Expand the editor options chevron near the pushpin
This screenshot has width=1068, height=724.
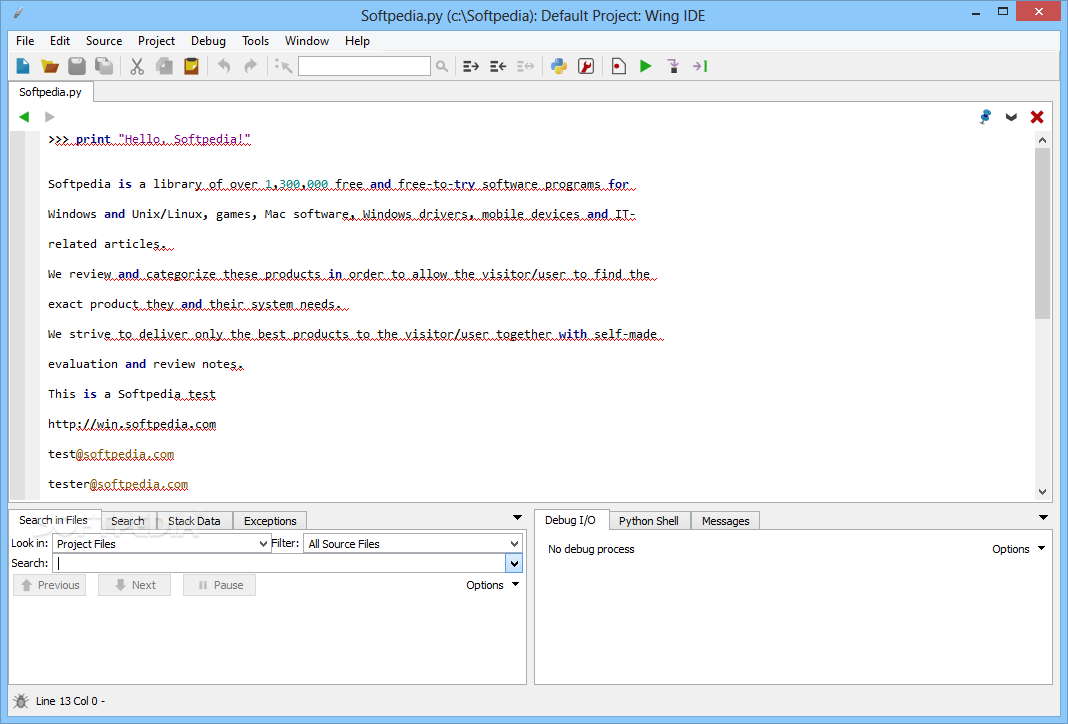click(1011, 117)
